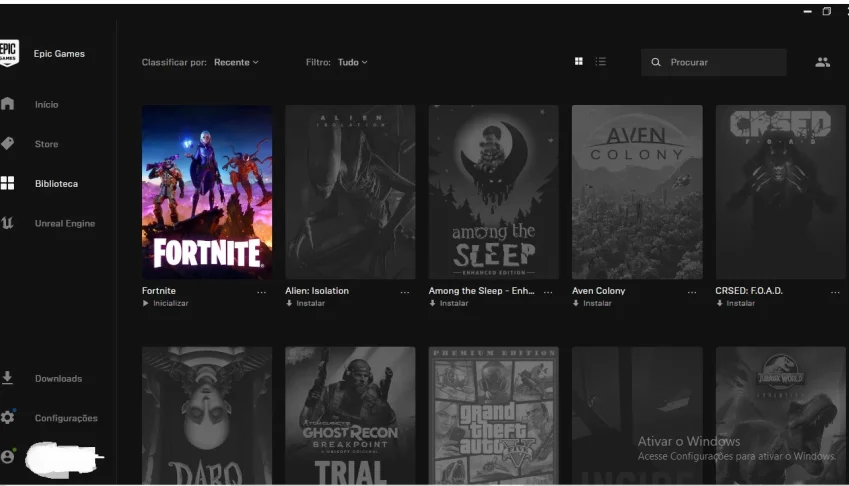Click the Aven Colony title text
The image size is (849, 486).
[598, 291]
